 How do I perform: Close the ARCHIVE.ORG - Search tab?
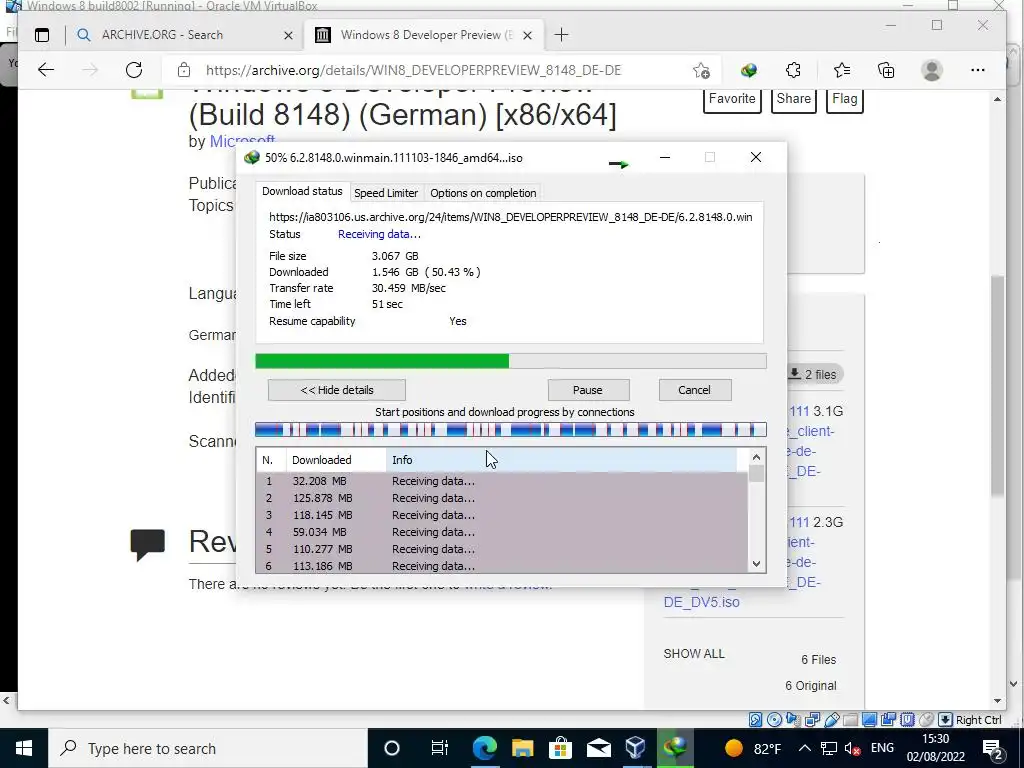pos(288,35)
